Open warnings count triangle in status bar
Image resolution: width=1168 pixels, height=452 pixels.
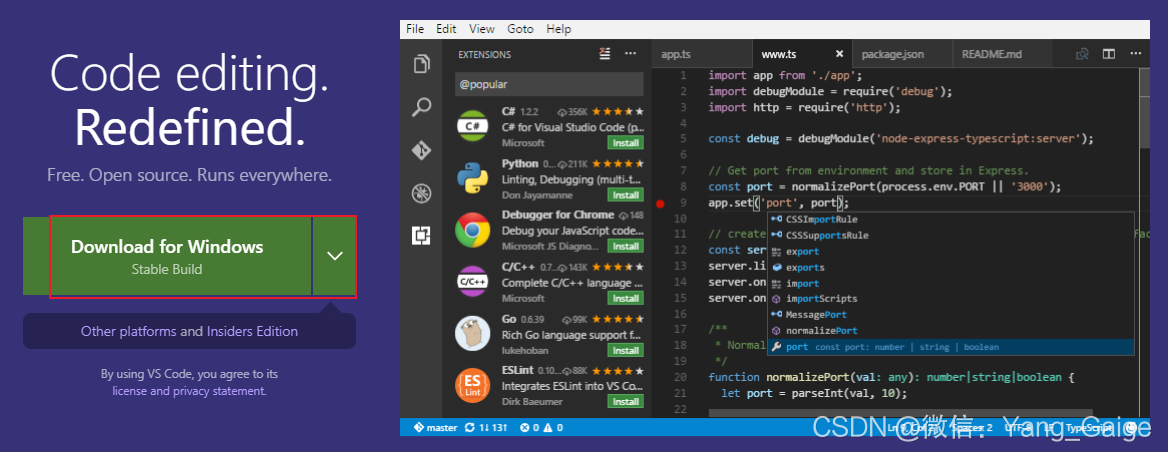point(553,427)
